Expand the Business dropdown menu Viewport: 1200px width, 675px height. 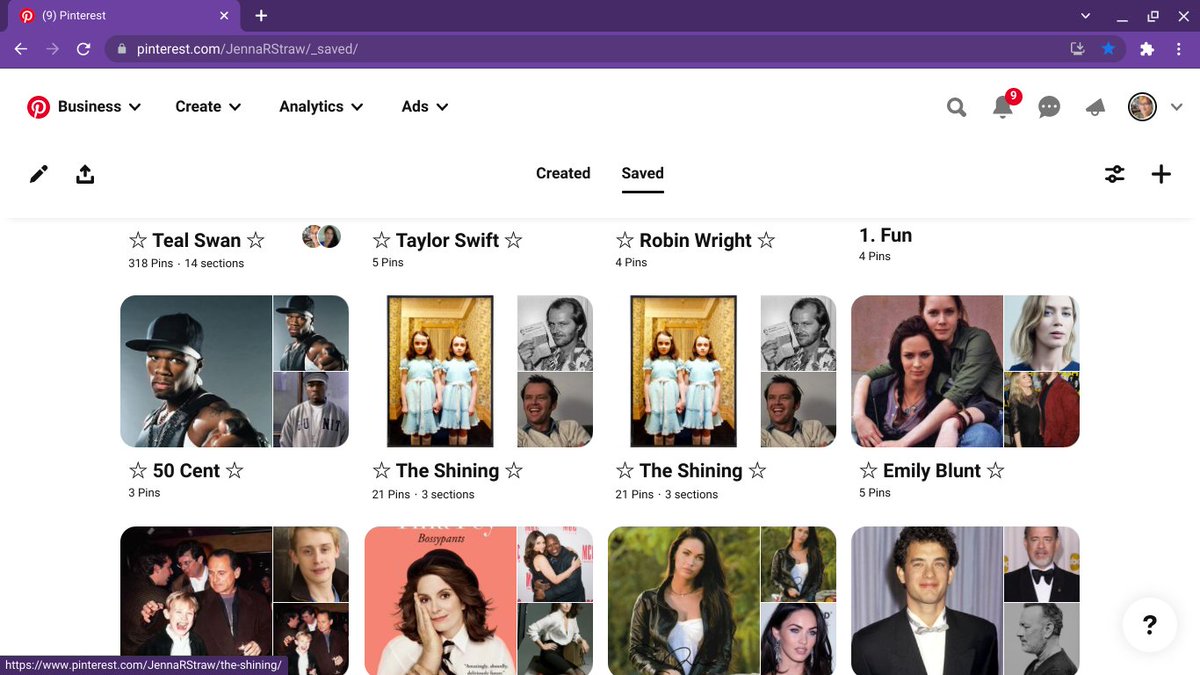99,107
